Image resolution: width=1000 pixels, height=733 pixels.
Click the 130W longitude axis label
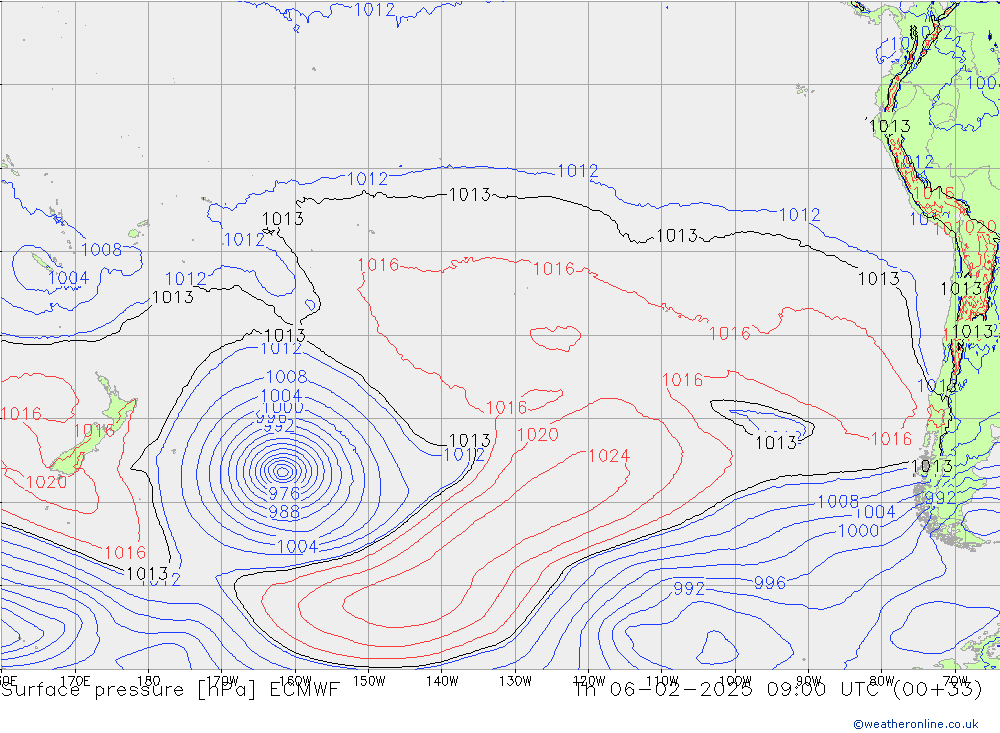(515, 681)
